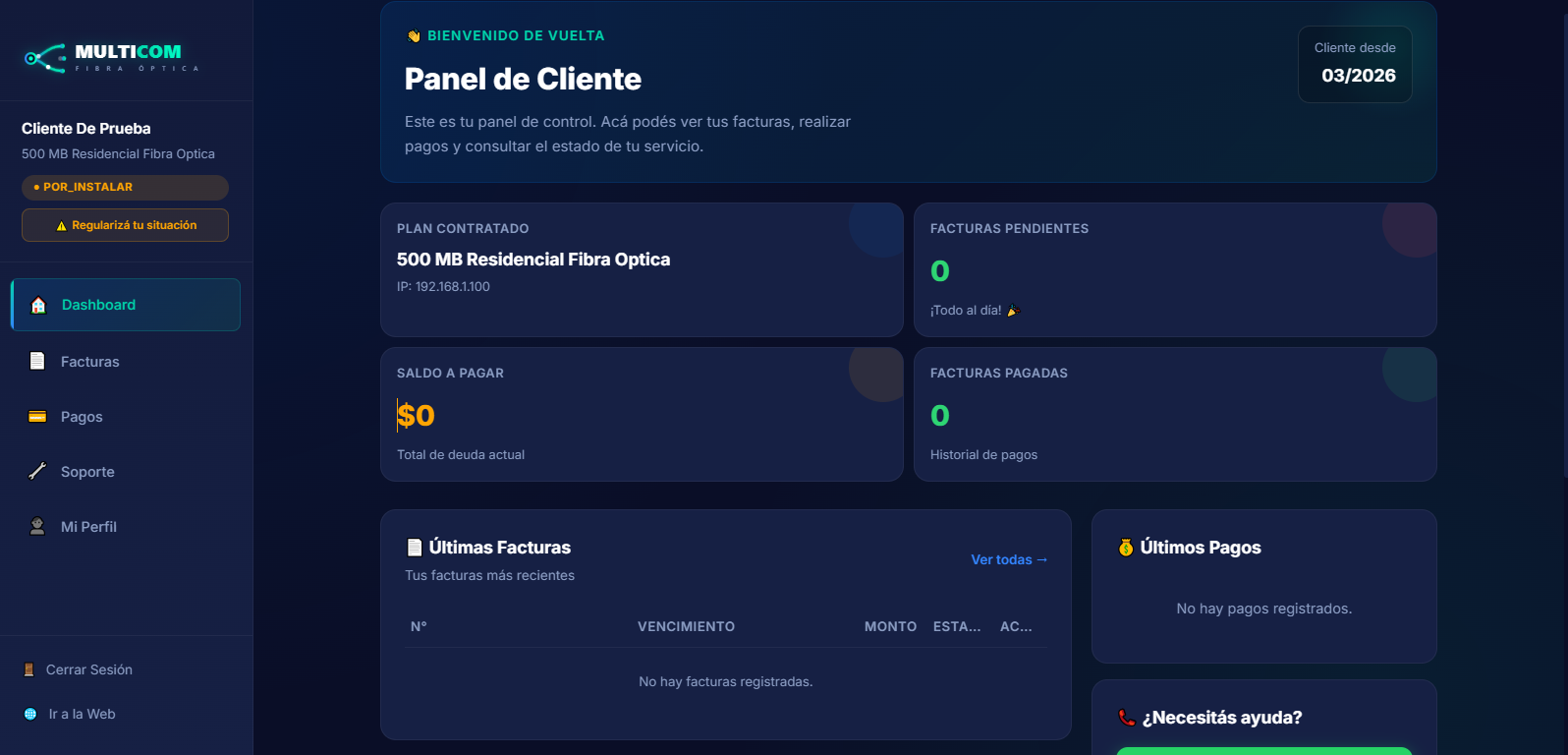The height and width of the screenshot is (755, 1568).
Task: Click the IP: 192.168.1.100 text
Action: pyautogui.click(x=443, y=287)
